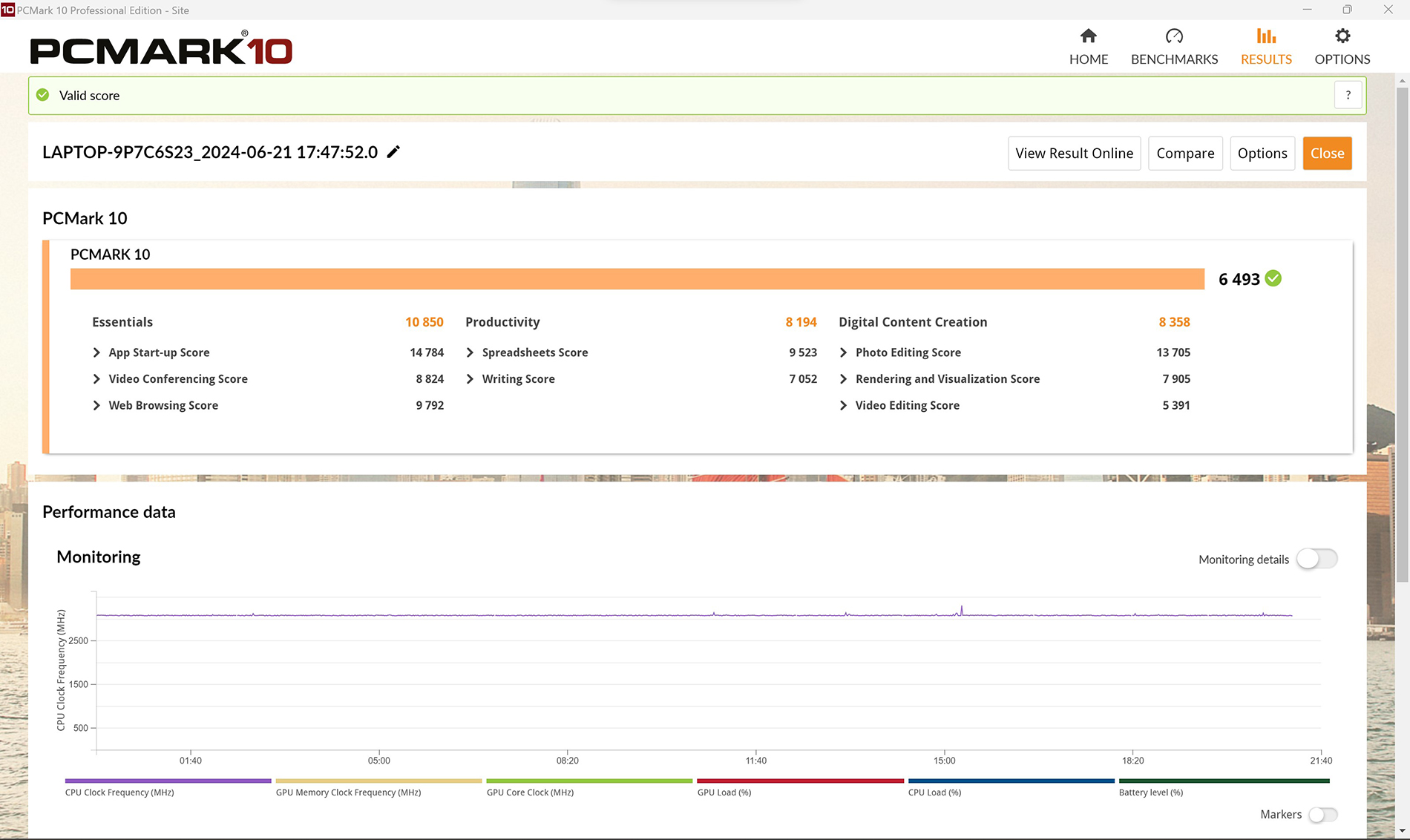
Task: Select the Results bar-chart icon
Action: click(1266, 36)
